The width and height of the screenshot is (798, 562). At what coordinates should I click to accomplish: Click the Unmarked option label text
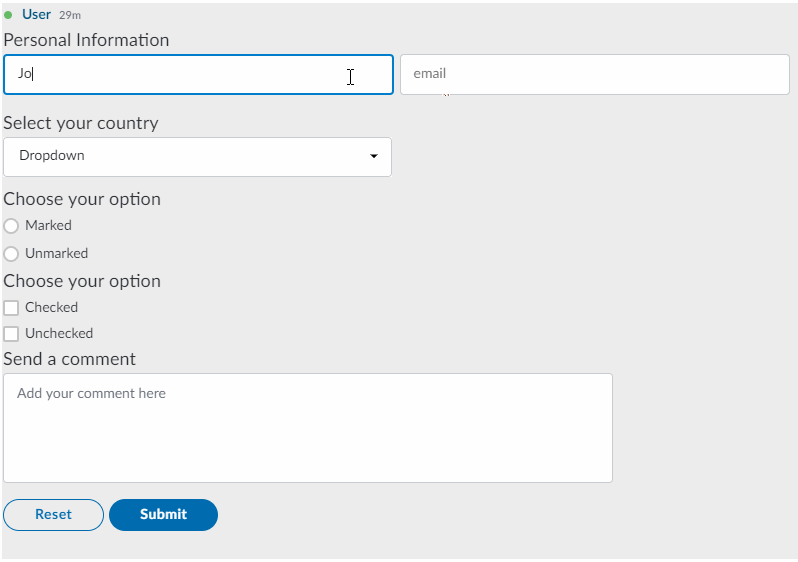click(x=56, y=254)
